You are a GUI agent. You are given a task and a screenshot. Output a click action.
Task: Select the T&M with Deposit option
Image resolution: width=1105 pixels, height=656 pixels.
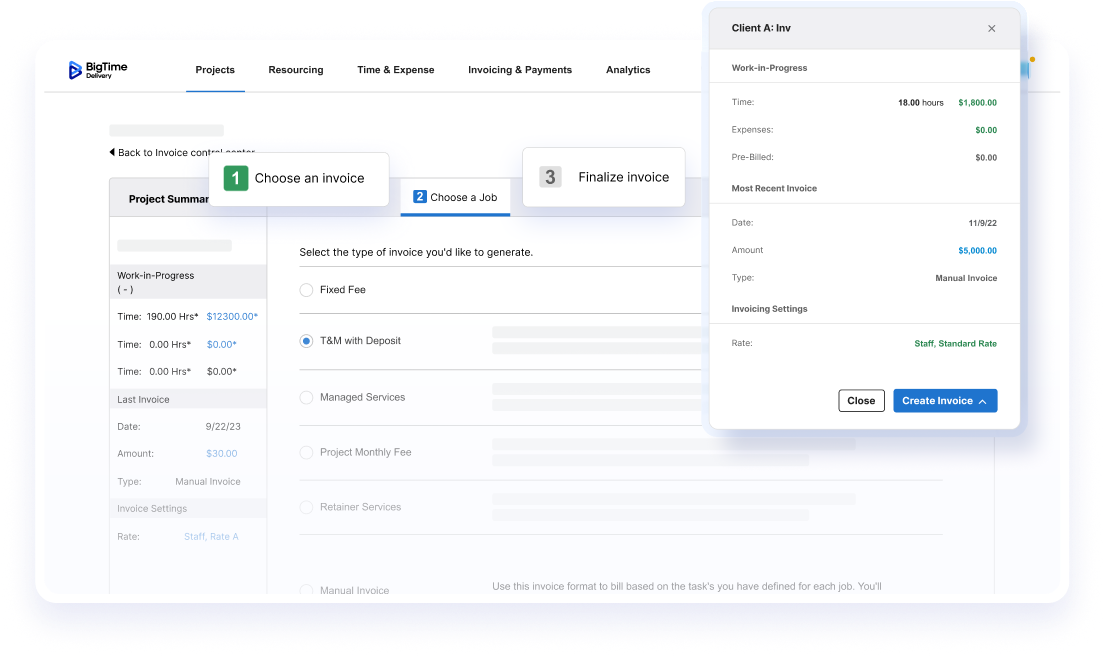[307, 341]
